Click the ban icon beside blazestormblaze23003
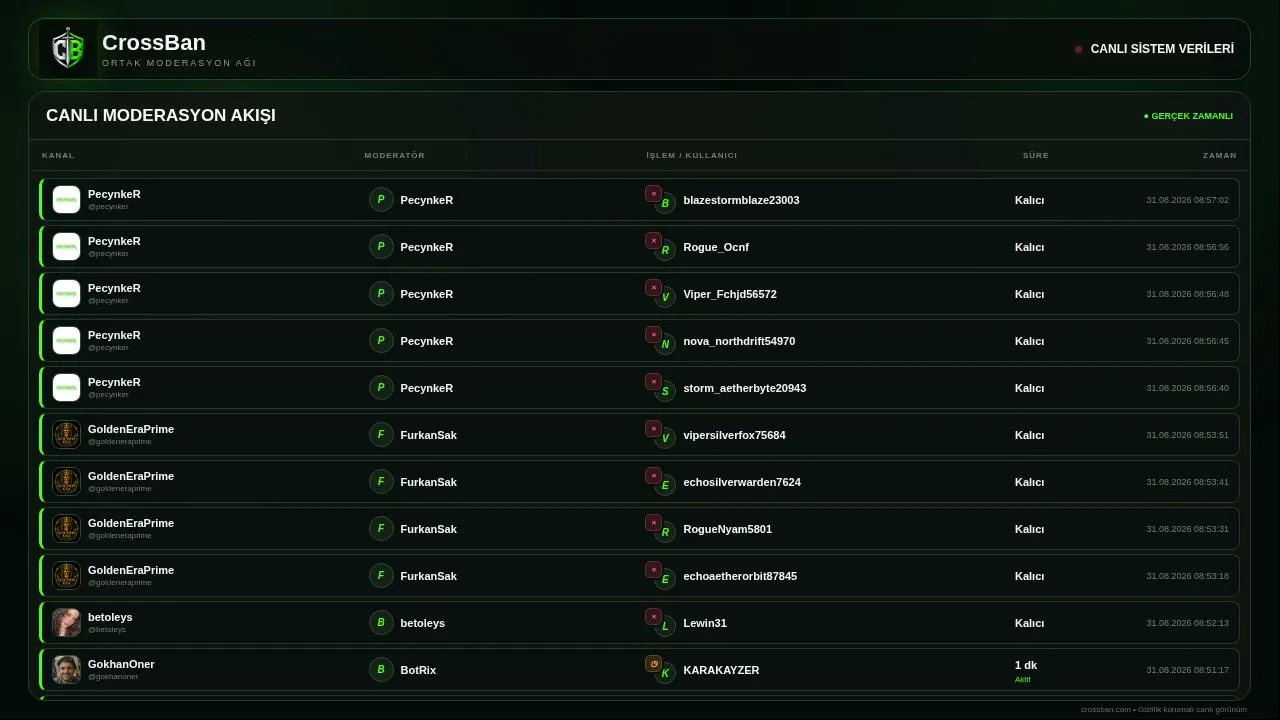Image resolution: width=1280 pixels, height=720 pixels. 653,194
